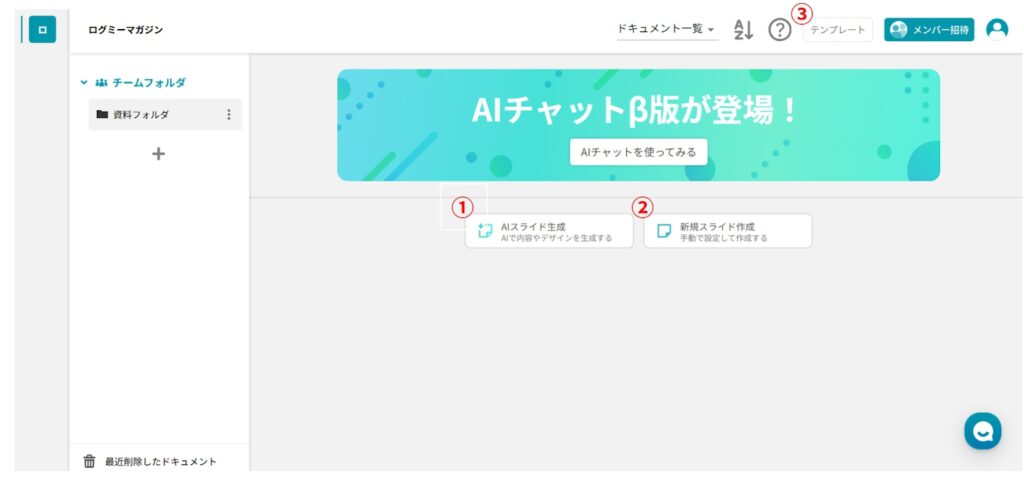1024x478 pixels.
Task: Open the 資料フォルダ three-dot options menu
Action: 229,115
